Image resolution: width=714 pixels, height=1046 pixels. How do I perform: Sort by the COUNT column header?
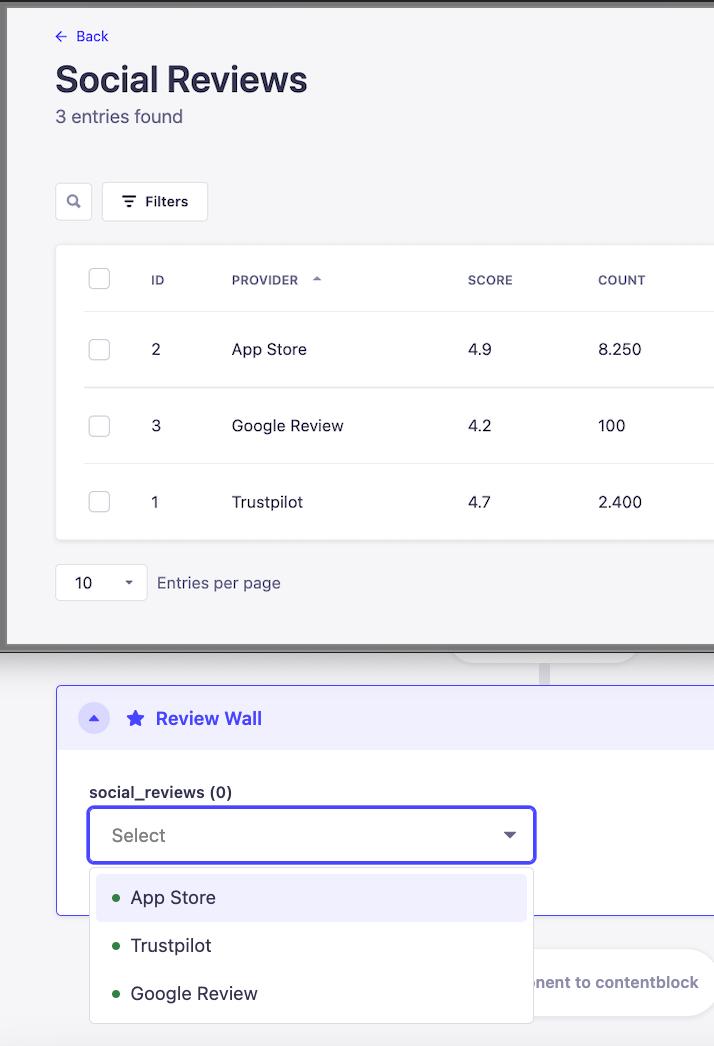click(x=621, y=280)
